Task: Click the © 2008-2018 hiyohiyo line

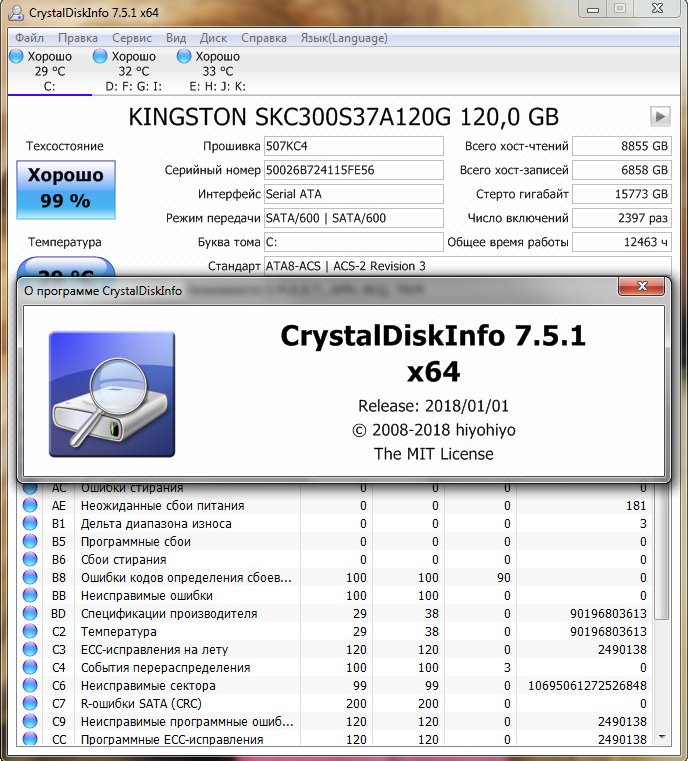Action: click(433, 430)
